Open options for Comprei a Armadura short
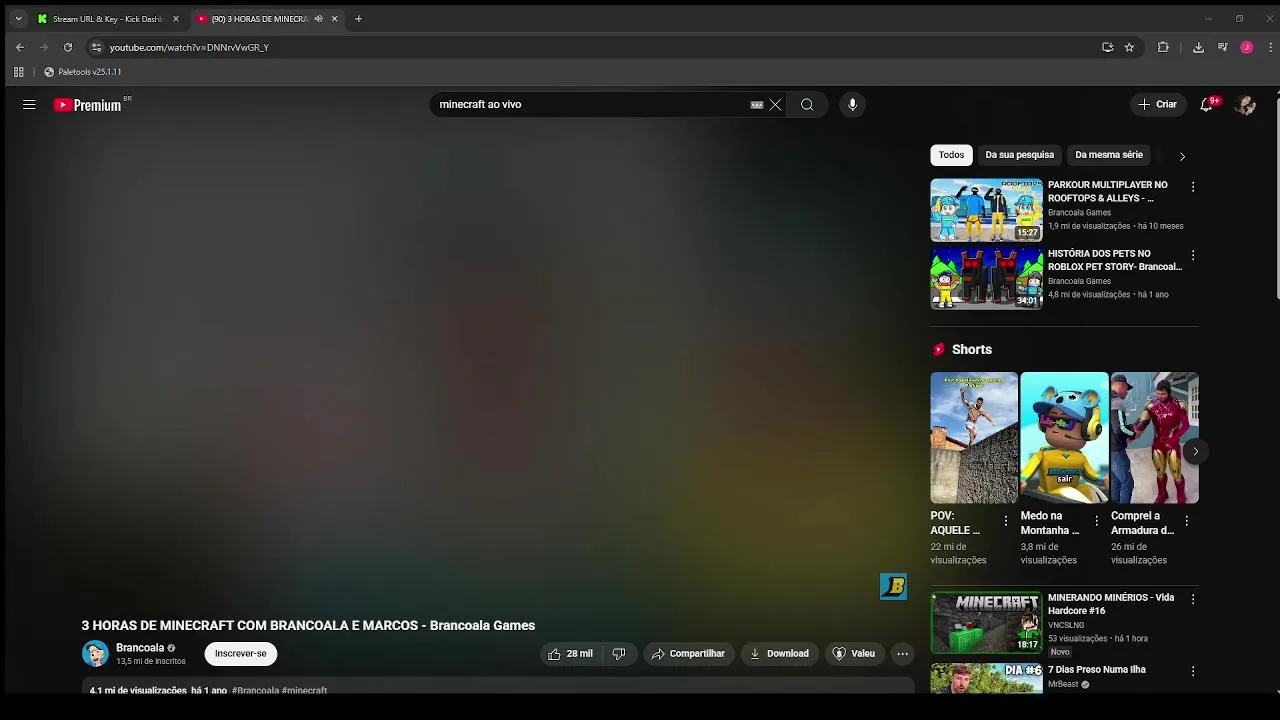Viewport: 1280px width, 720px height. tap(1186, 521)
